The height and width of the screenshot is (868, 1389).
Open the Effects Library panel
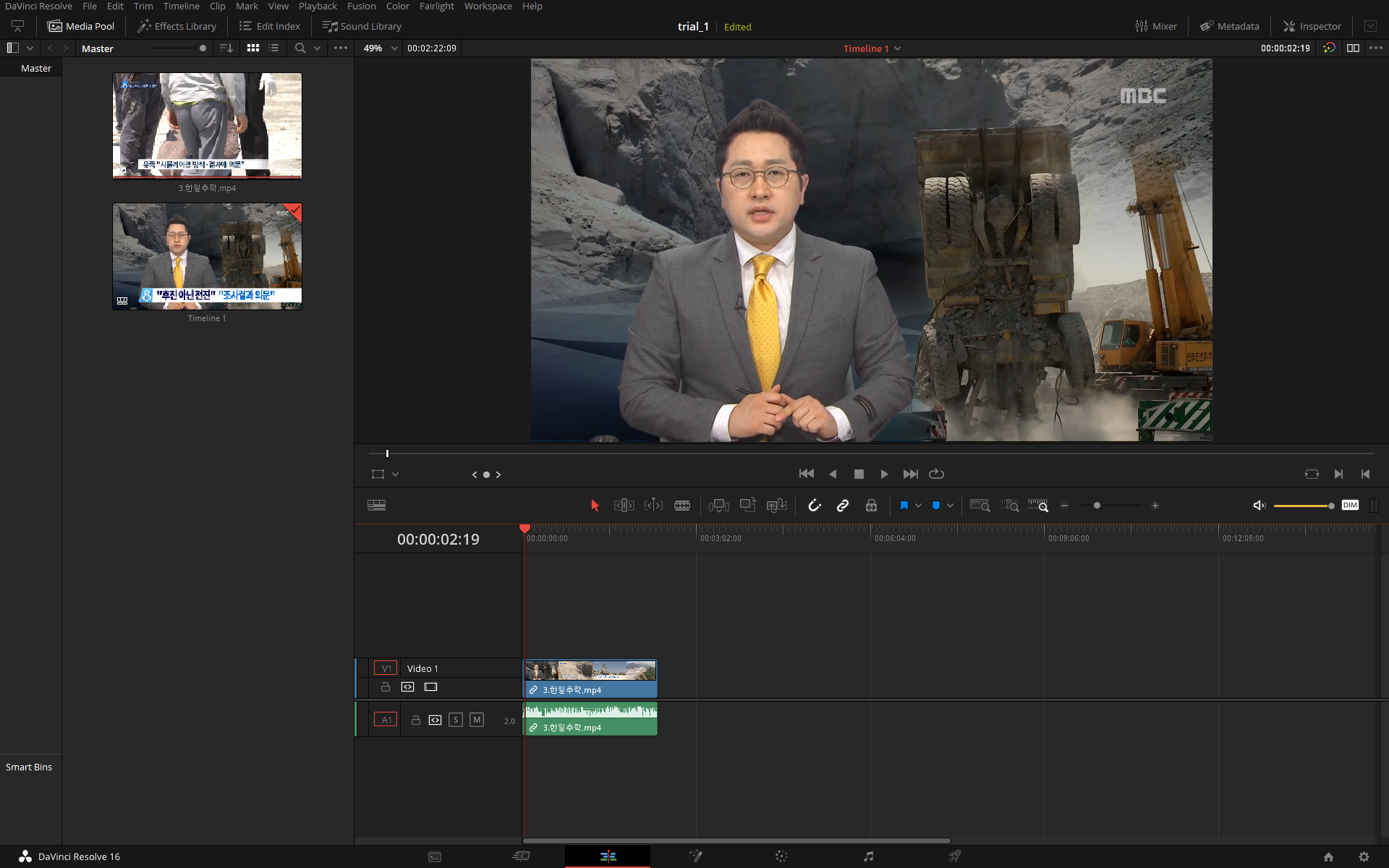click(177, 26)
